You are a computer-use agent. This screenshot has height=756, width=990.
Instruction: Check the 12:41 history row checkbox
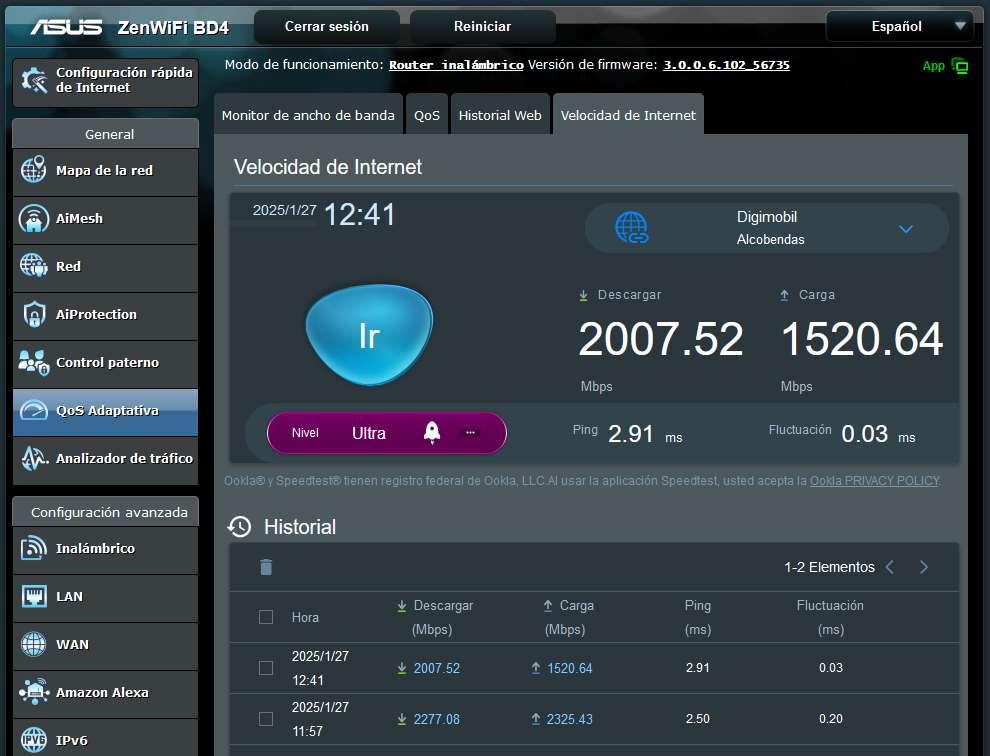266,668
